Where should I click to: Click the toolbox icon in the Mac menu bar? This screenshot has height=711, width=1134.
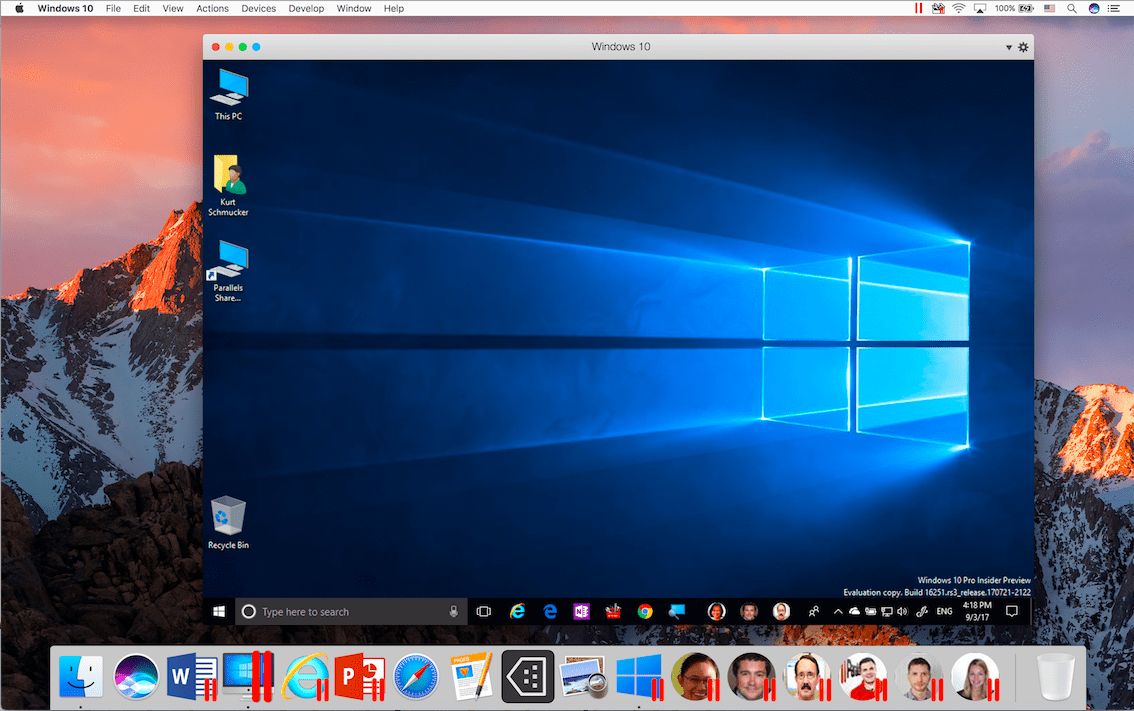click(x=938, y=9)
